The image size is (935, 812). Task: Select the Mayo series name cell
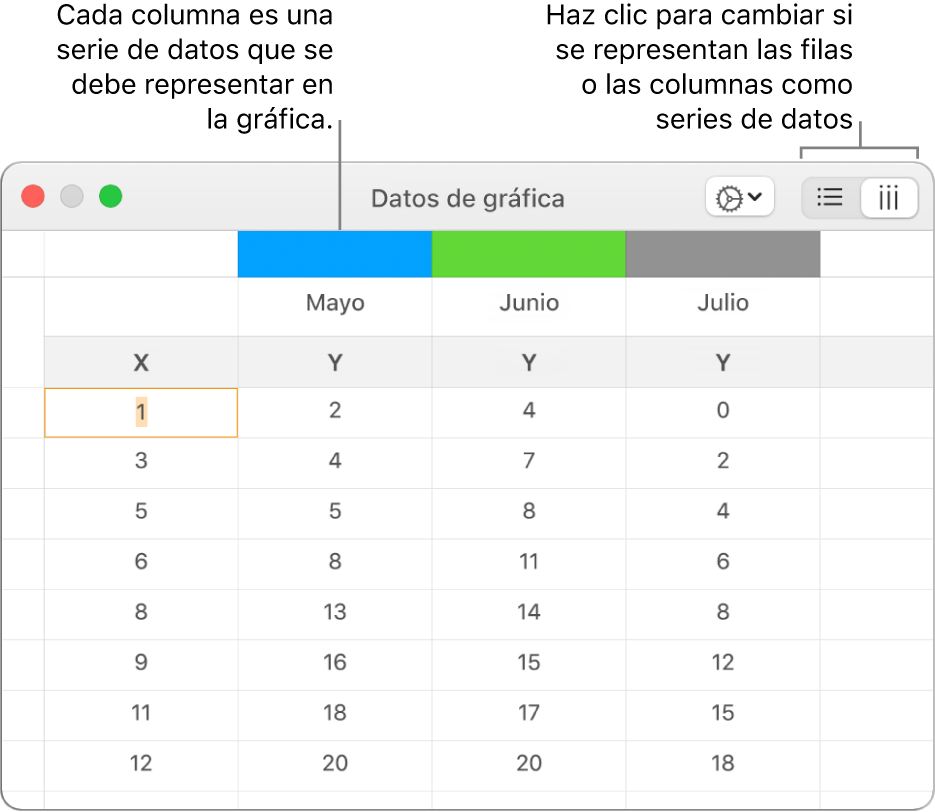(335, 303)
